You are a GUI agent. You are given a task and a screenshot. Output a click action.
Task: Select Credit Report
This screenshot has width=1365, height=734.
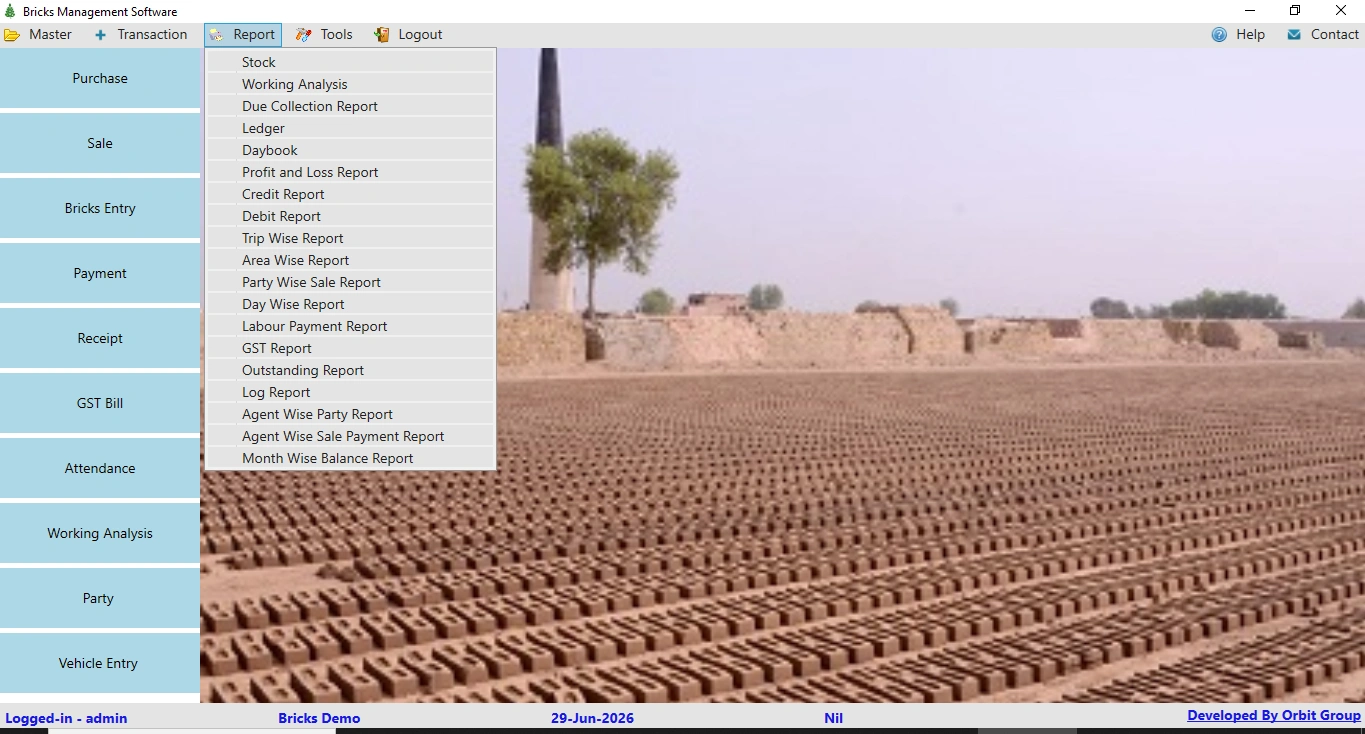[x=350, y=194]
